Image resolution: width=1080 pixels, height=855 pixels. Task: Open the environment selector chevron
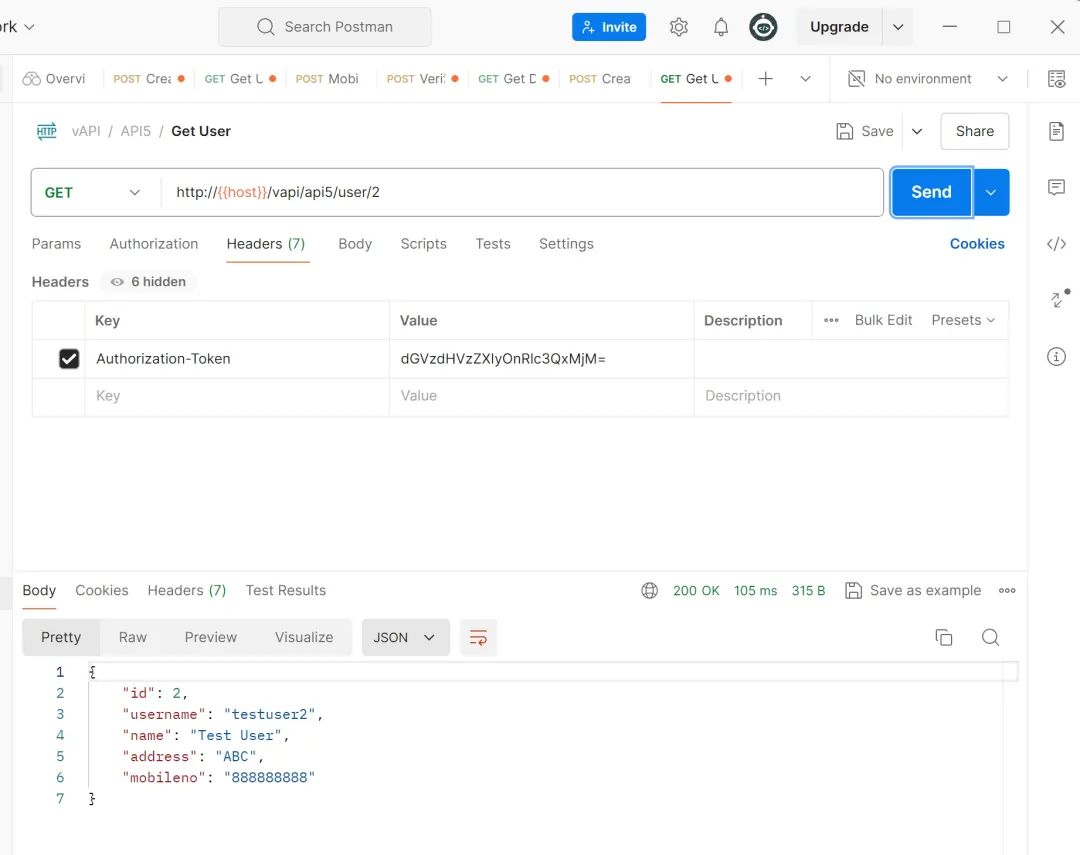1002,79
